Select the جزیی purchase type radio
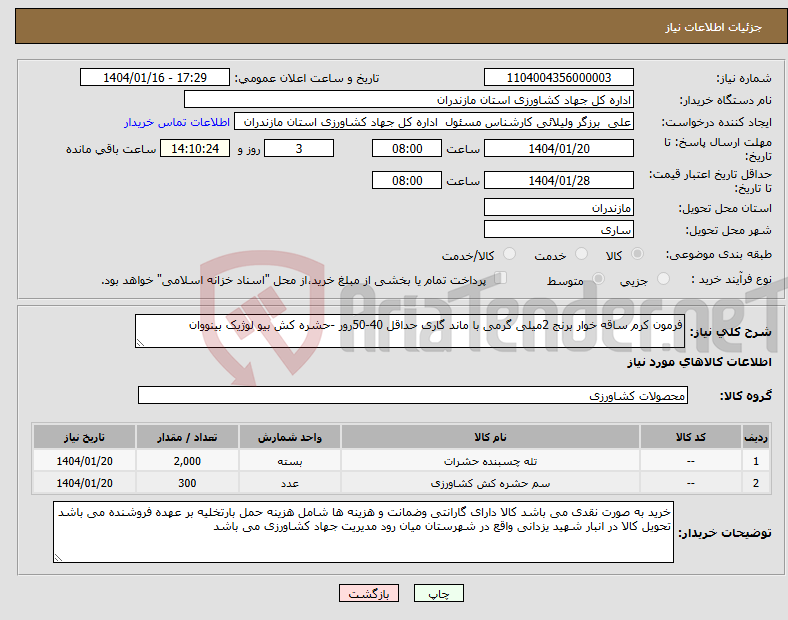Viewport: 788px width, 620px height. [663, 278]
